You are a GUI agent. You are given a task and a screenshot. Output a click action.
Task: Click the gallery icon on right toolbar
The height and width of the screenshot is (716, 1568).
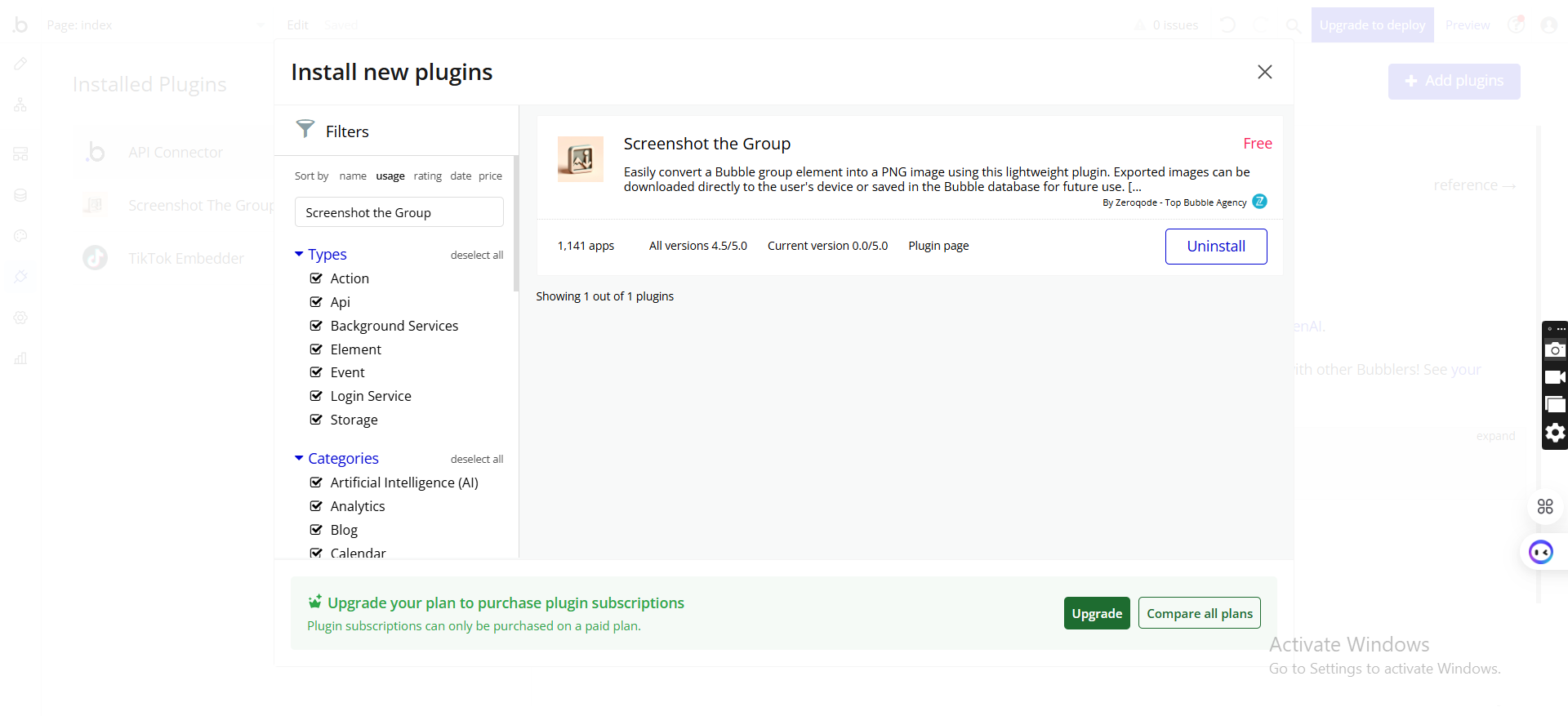(x=1555, y=405)
